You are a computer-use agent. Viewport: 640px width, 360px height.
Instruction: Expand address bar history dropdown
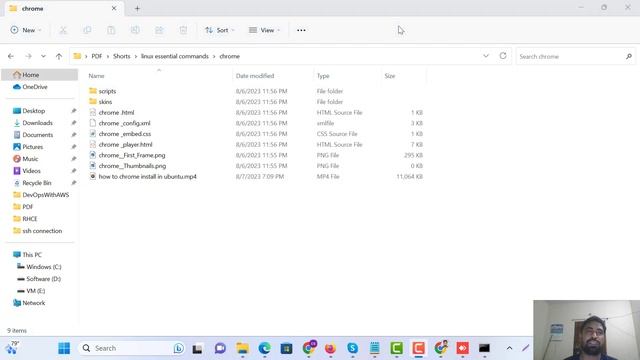[x=486, y=56]
